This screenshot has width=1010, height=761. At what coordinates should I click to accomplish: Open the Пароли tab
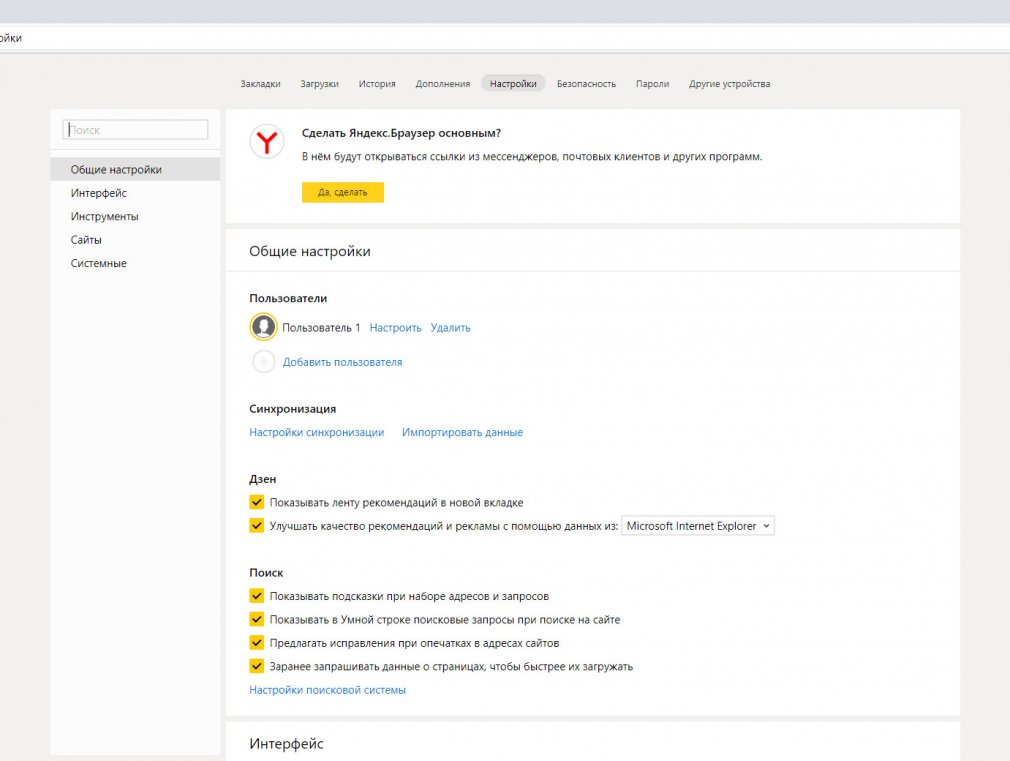pyautogui.click(x=653, y=84)
